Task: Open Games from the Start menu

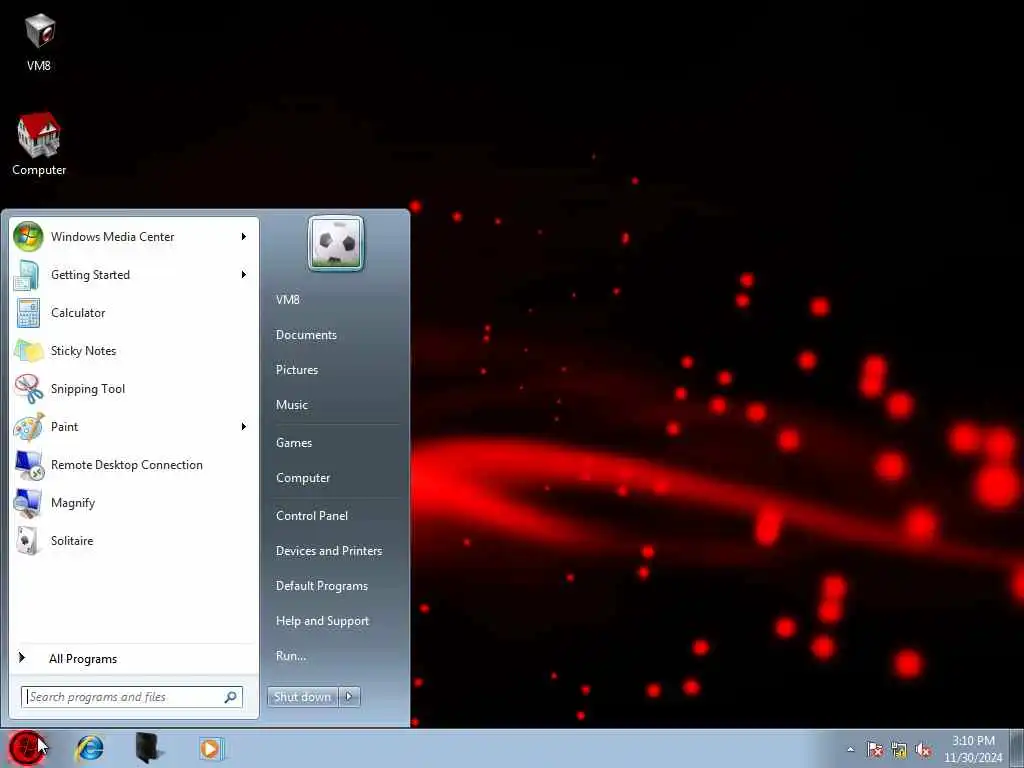Action: (294, 443)
